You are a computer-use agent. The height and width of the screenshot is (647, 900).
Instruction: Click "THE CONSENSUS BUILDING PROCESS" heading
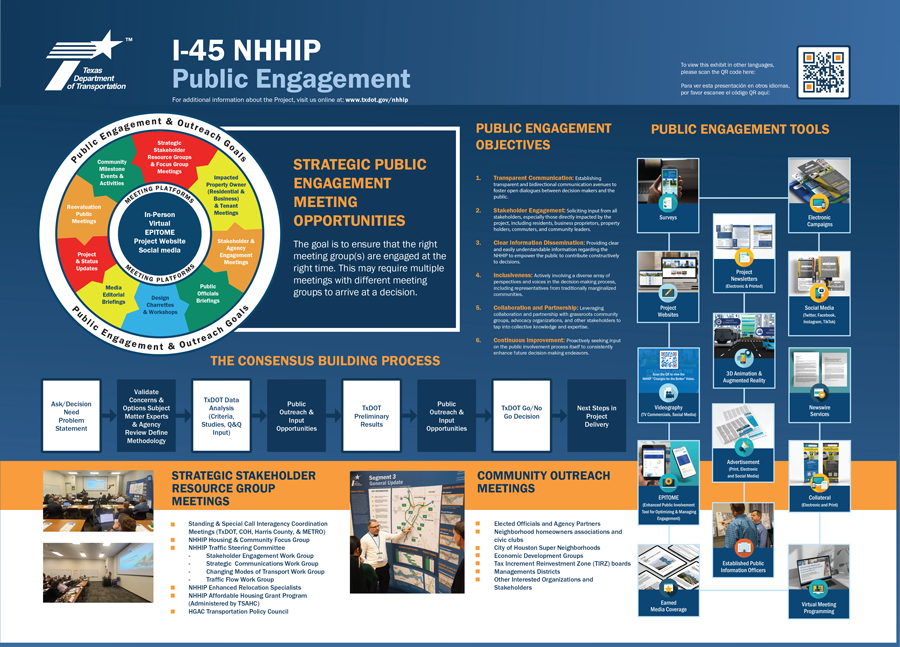point(325,361)
